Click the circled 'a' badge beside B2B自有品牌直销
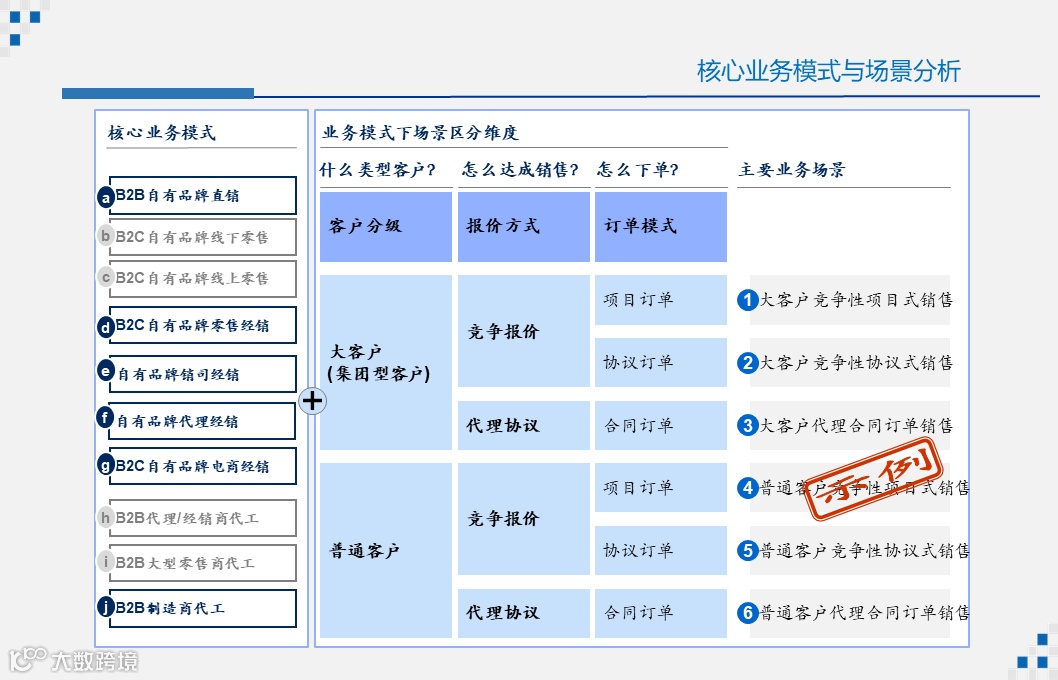1058x680 pixels. (106, 198)
